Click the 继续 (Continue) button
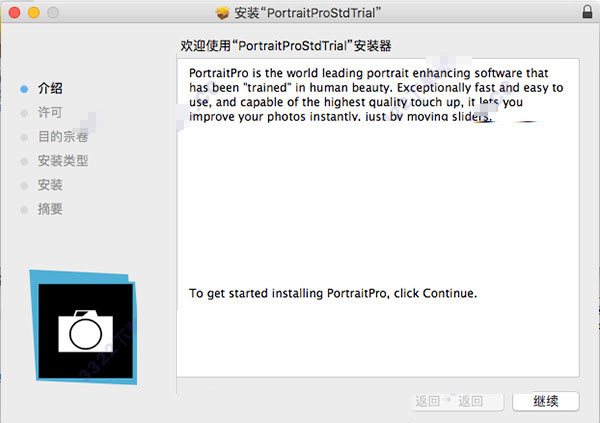 pyautogui.click(x=546, y=401)
